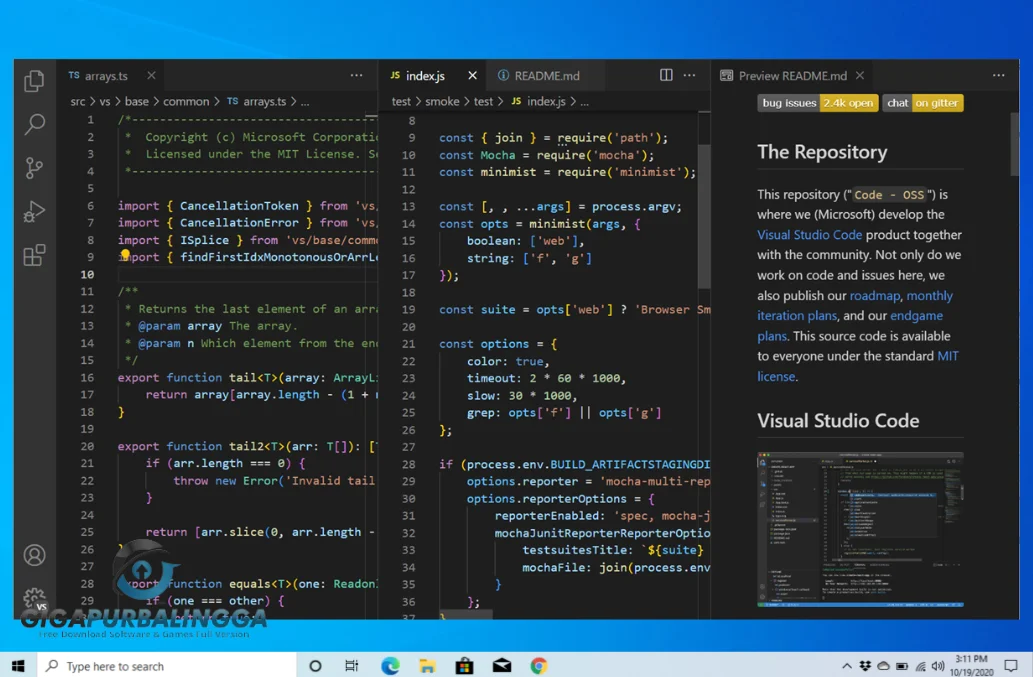This screenshot has height=677, width=1033.
Task: Click 'src' in arrays.ts breadcrumb
Action: pyautogui.click(x=78, y=101)
